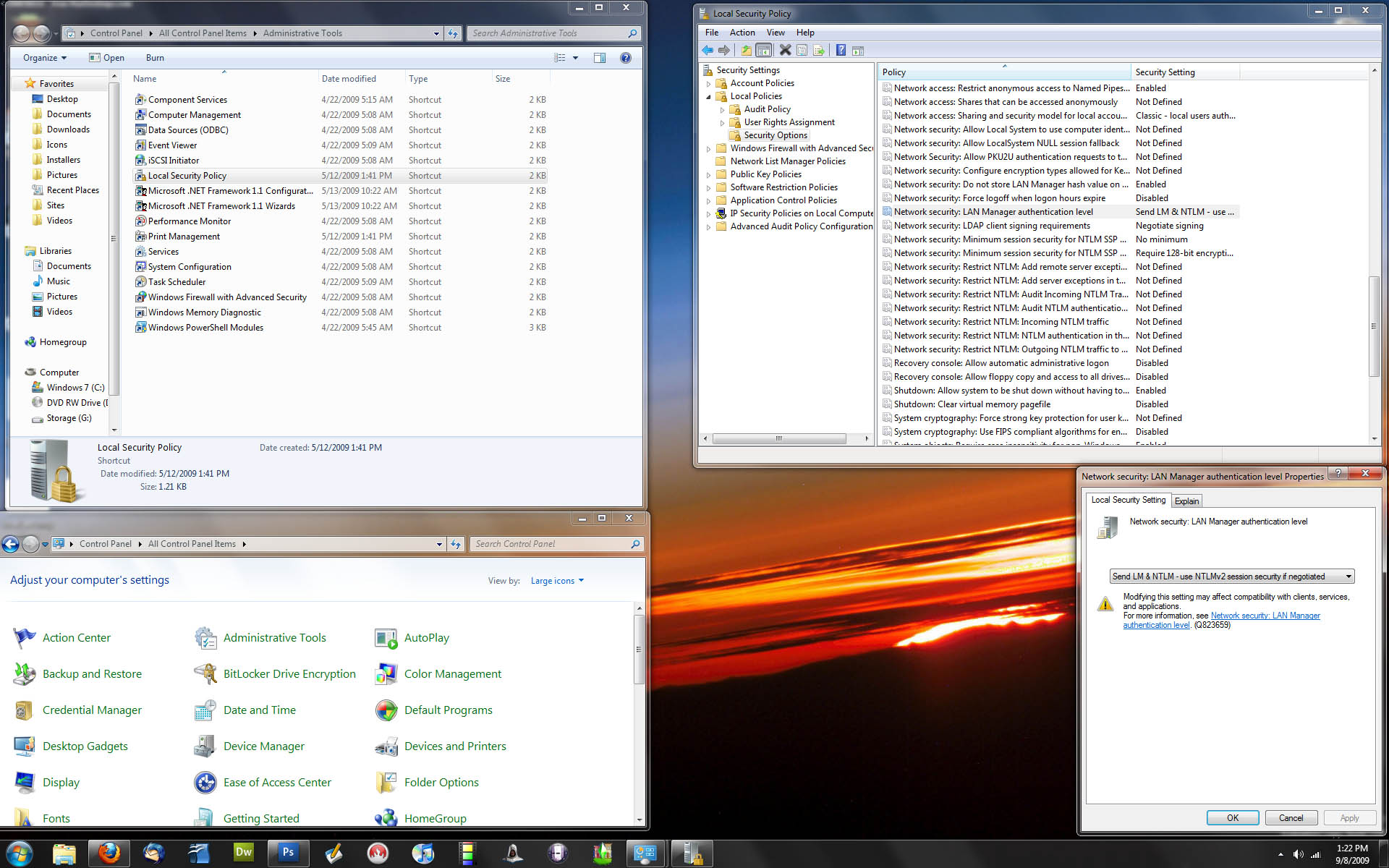The height and width of the screenshot is (868, 1389).
Task: Click OK in the Properties dialog
Action: pyautogui.click(x=1232, y=818)
